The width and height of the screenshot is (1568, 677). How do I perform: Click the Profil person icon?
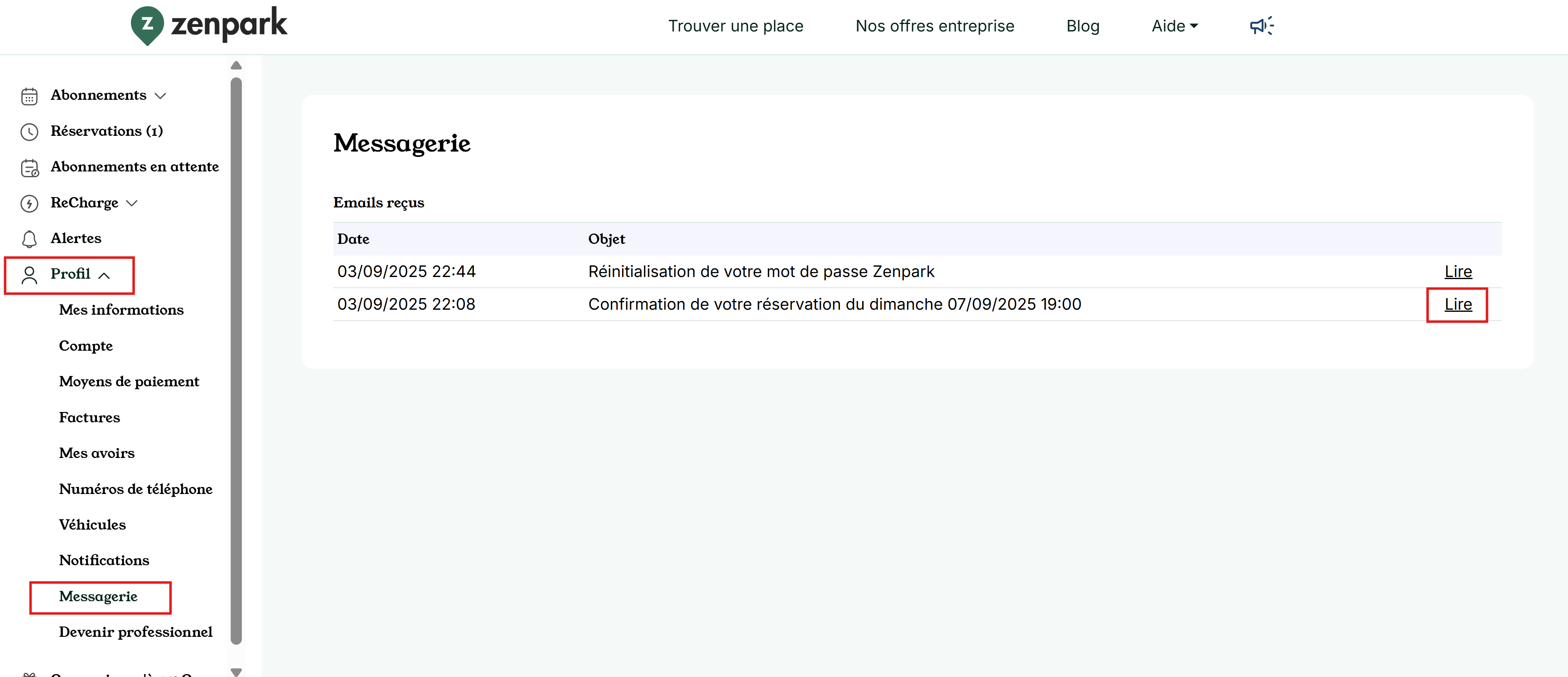(x=29, y=275)
